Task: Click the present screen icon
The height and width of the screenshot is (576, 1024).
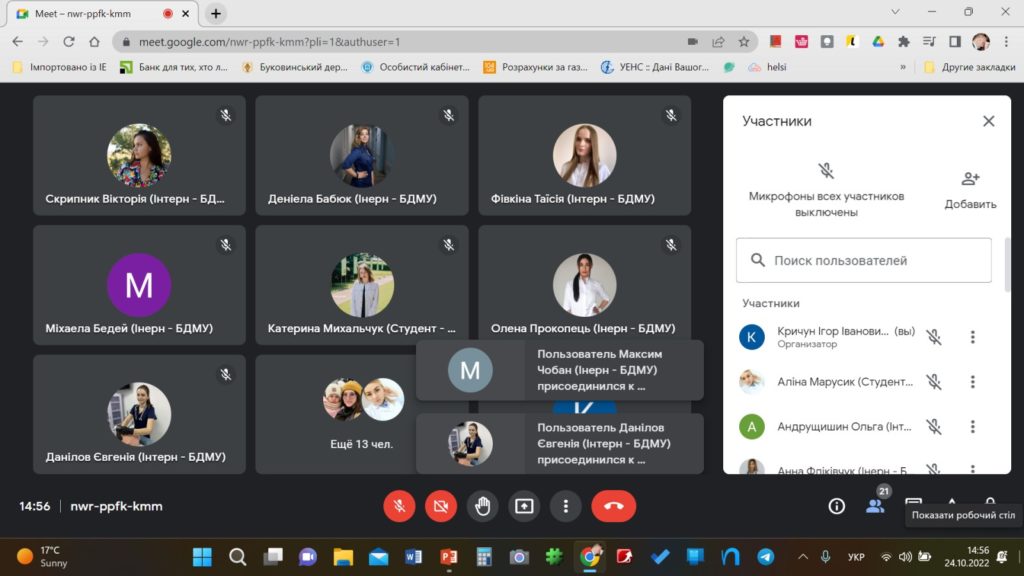Action: coord(524,506)
